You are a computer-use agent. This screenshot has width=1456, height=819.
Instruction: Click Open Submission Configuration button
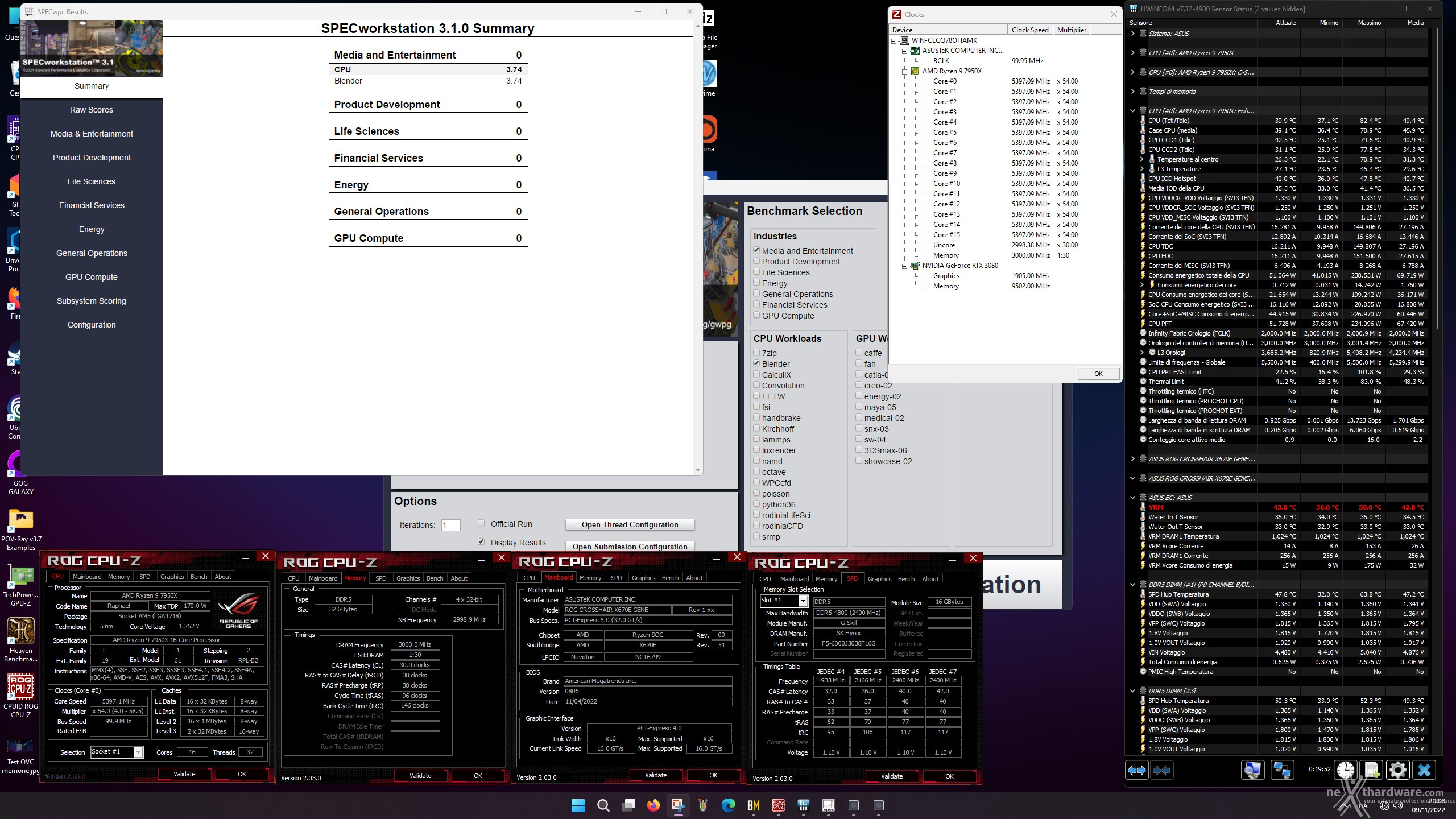(x=630, y=546)
